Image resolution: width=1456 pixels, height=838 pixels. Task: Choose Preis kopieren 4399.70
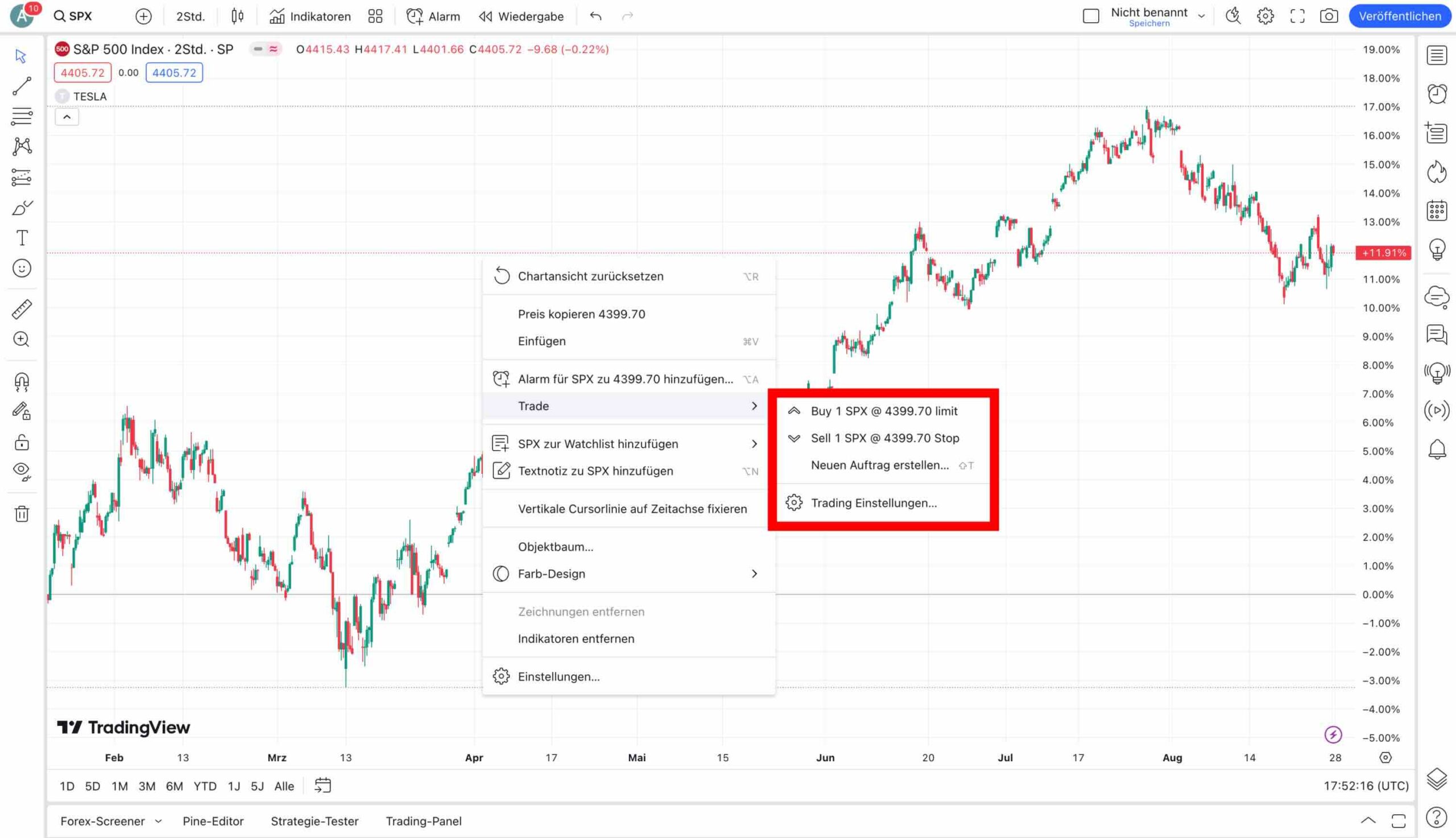[629, 313]
